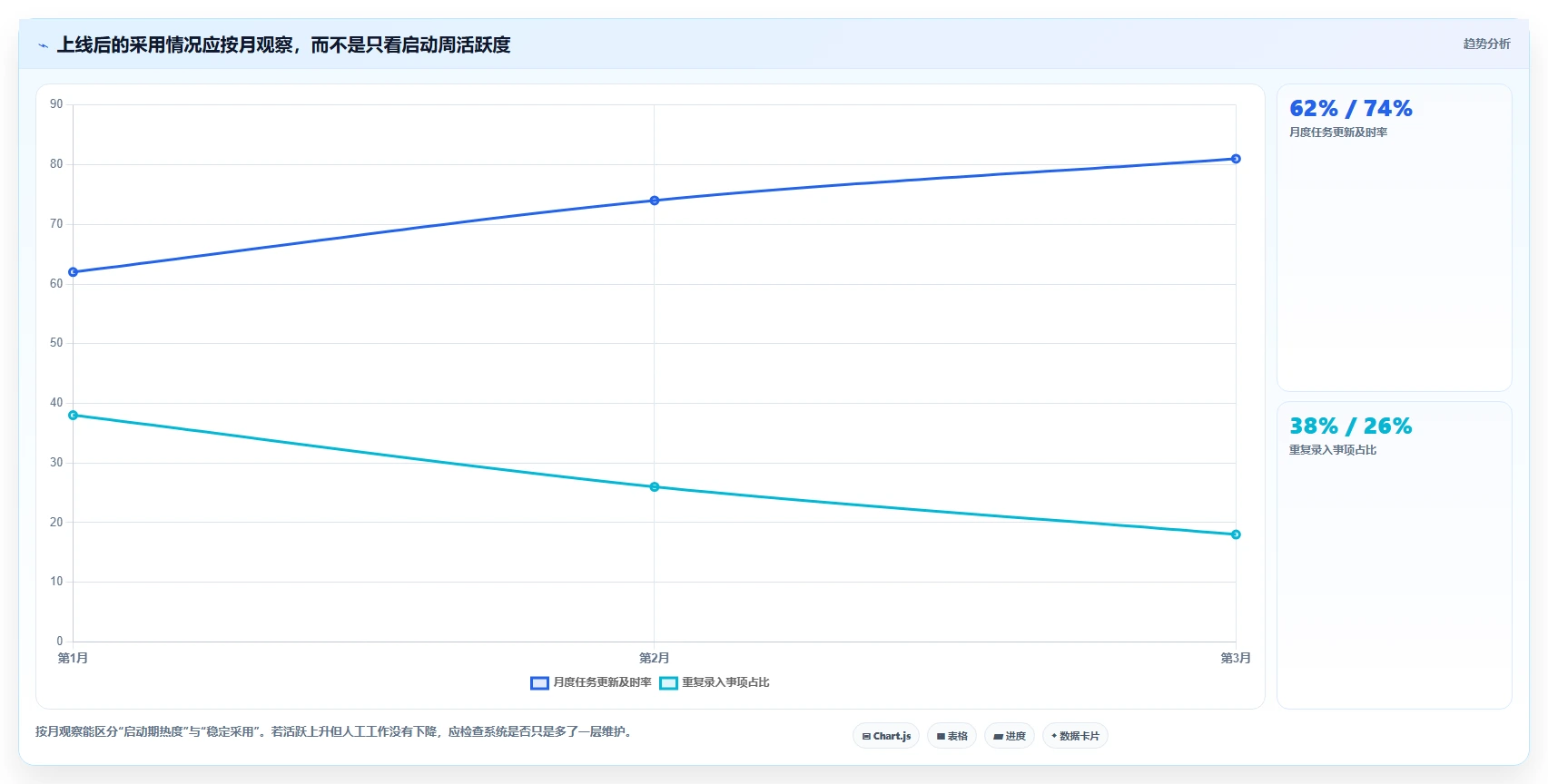The height and width of the screenshot is (784, 1548).
Task: Select the cyan line data point at 第1月
Action: pyautogui.click(x=74, y=416)
